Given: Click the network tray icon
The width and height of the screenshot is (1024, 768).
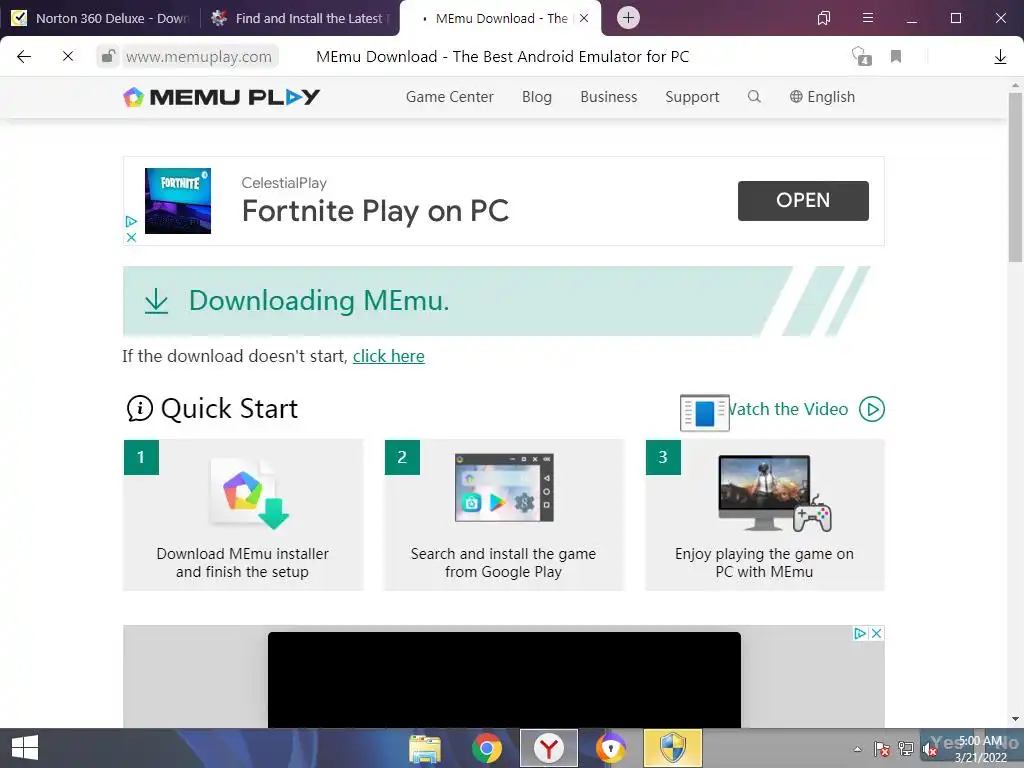Looking at the screenshot, I should (906, 749).
